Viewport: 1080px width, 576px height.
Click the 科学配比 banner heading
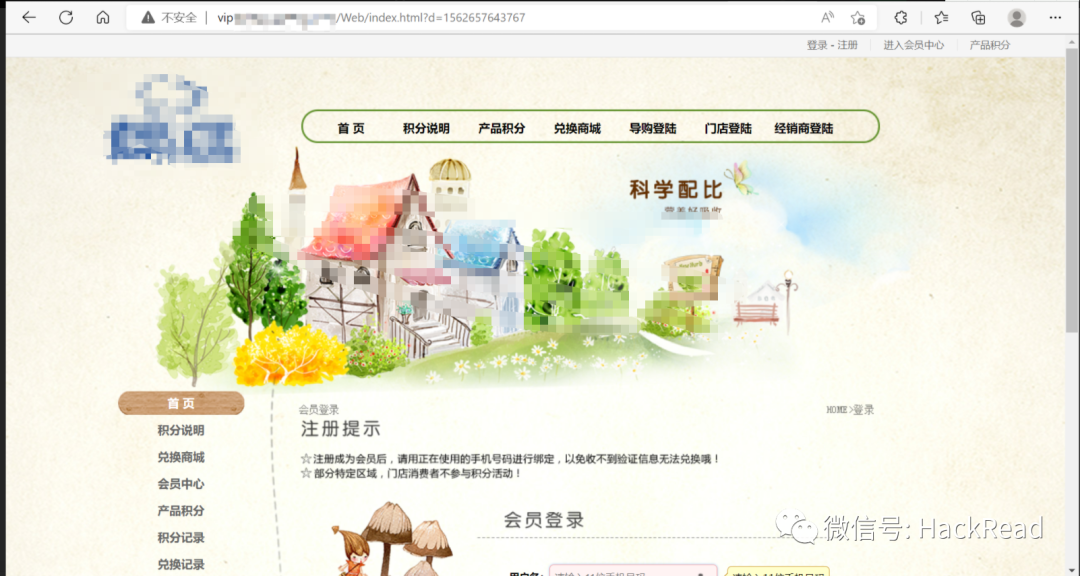tap(676, 189)
